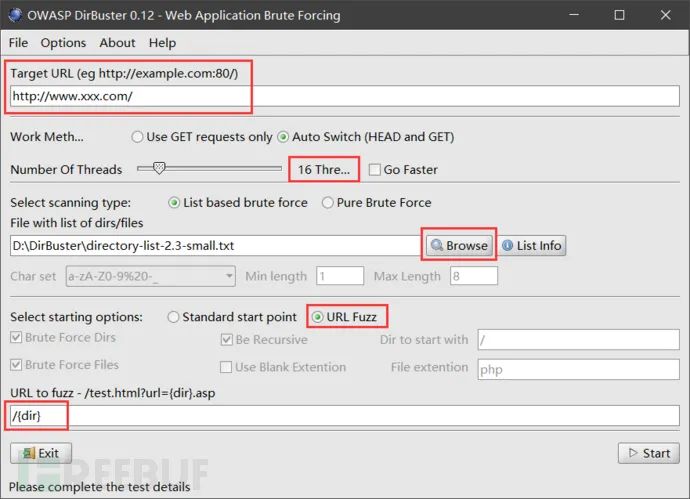This screenshot has height=499, width=690.
Task: Click the Max Length field
Action: (473, 276)
